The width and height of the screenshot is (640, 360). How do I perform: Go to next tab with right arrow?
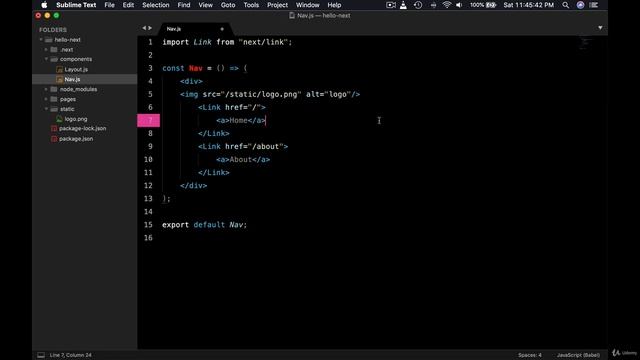coord(150,28)
